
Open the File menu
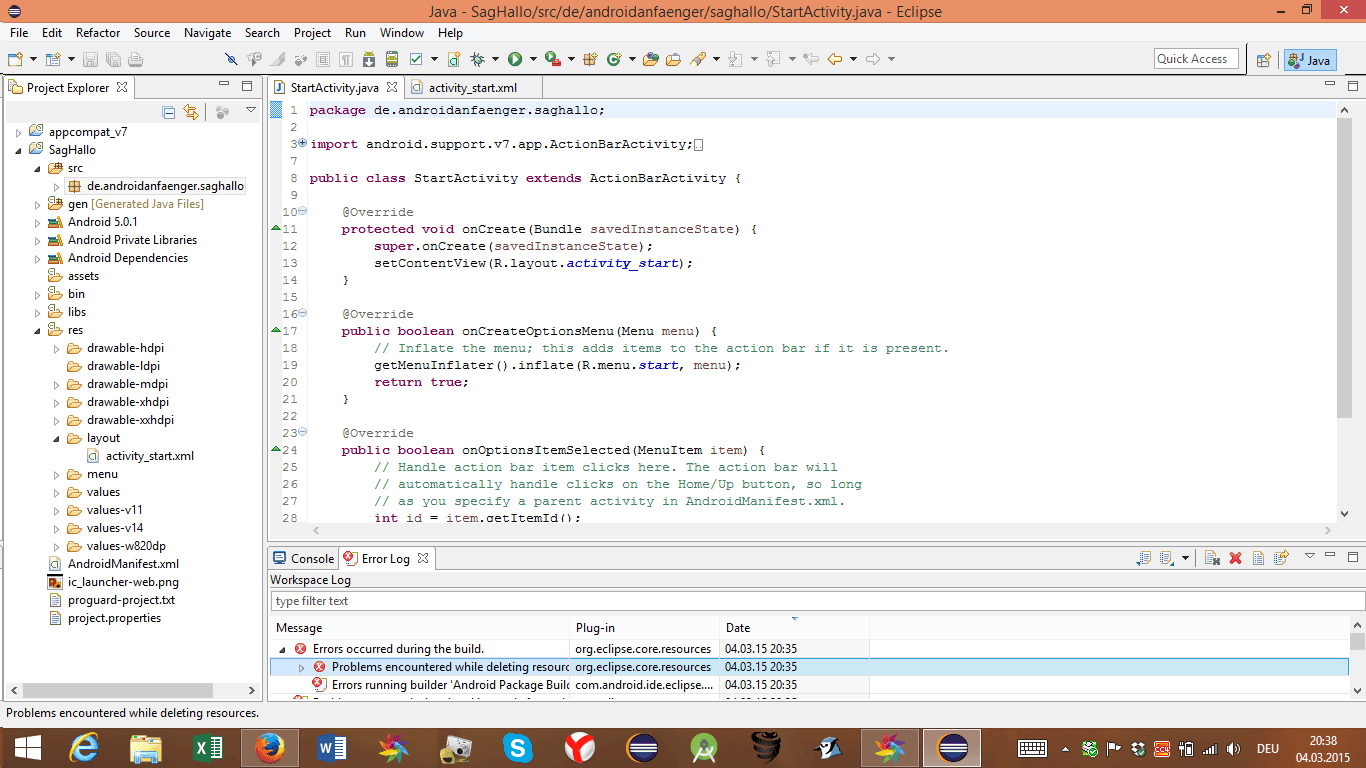(19, 33)
